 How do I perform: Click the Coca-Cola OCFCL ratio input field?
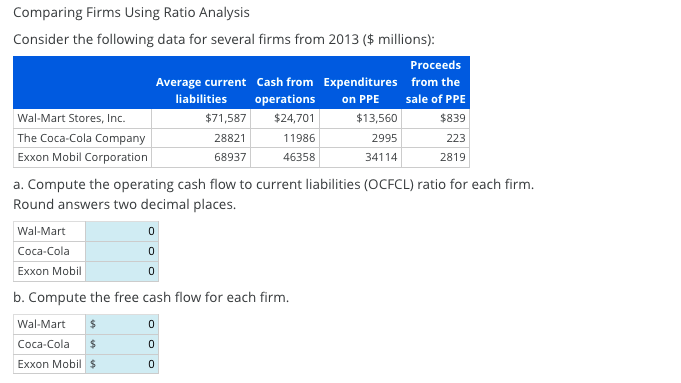tap(122, 251)
